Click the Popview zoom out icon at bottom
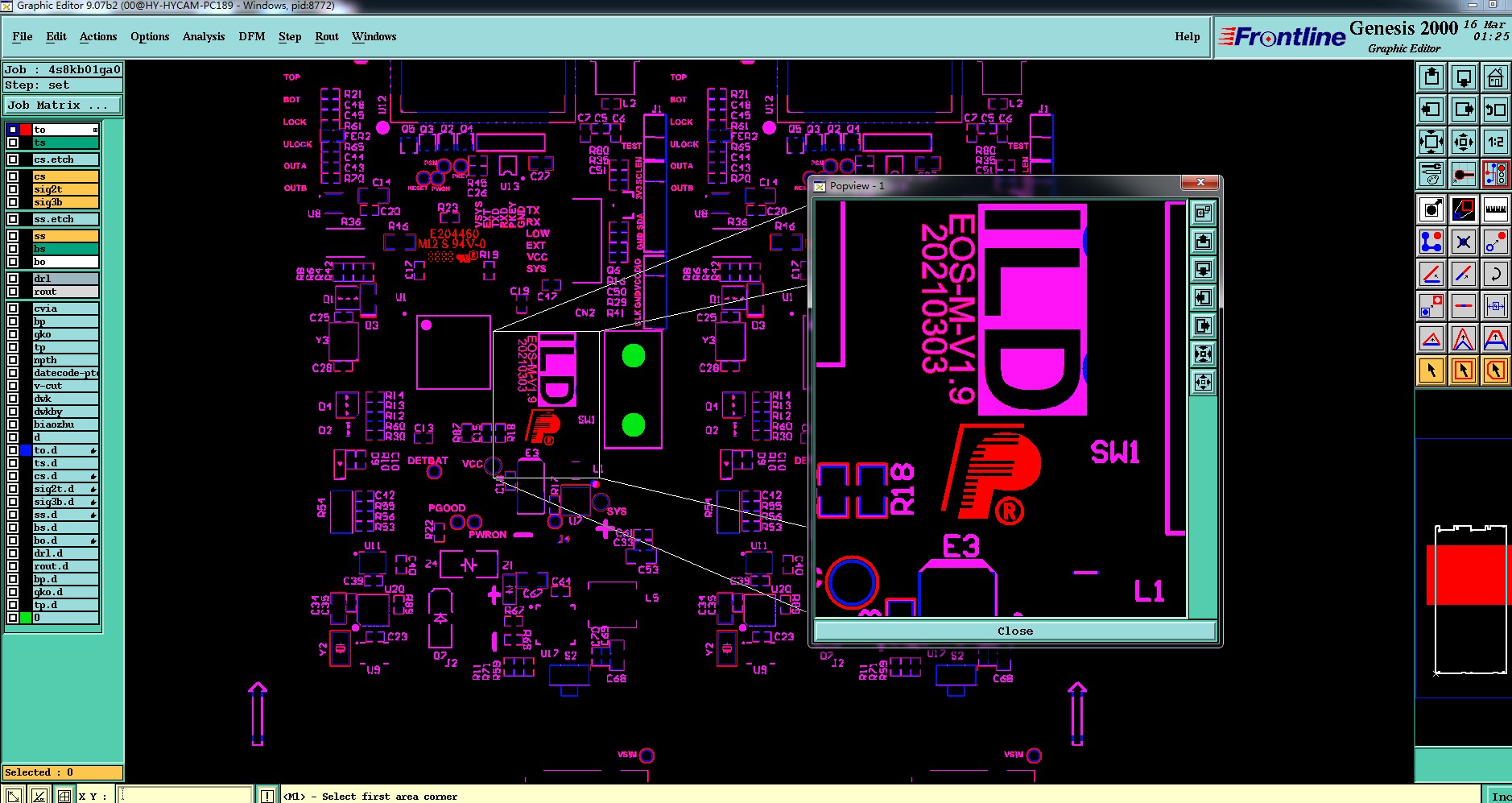 (x=1203, y=382)
